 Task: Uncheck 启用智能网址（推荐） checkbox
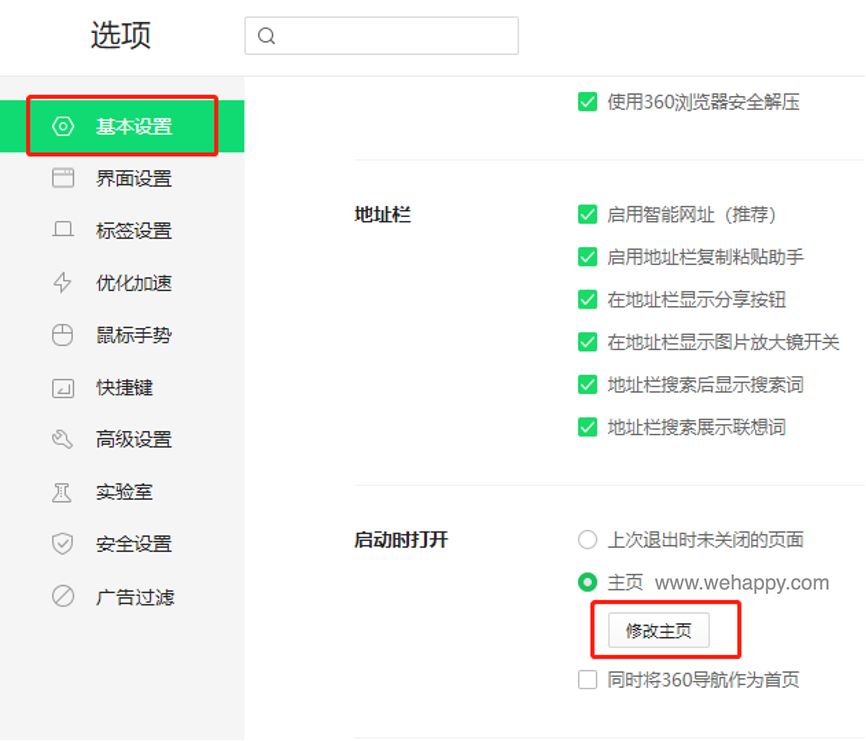tap(587, 215)
